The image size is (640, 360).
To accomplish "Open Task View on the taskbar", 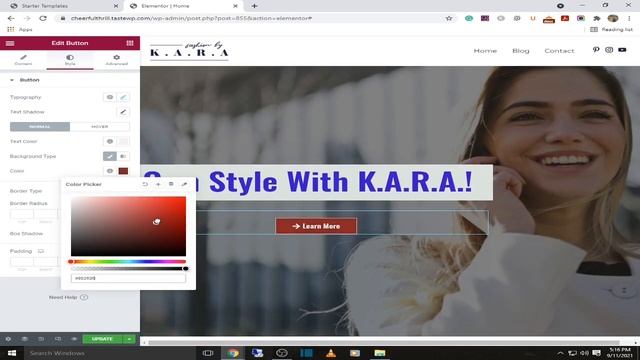I will (x=208, y=353).
